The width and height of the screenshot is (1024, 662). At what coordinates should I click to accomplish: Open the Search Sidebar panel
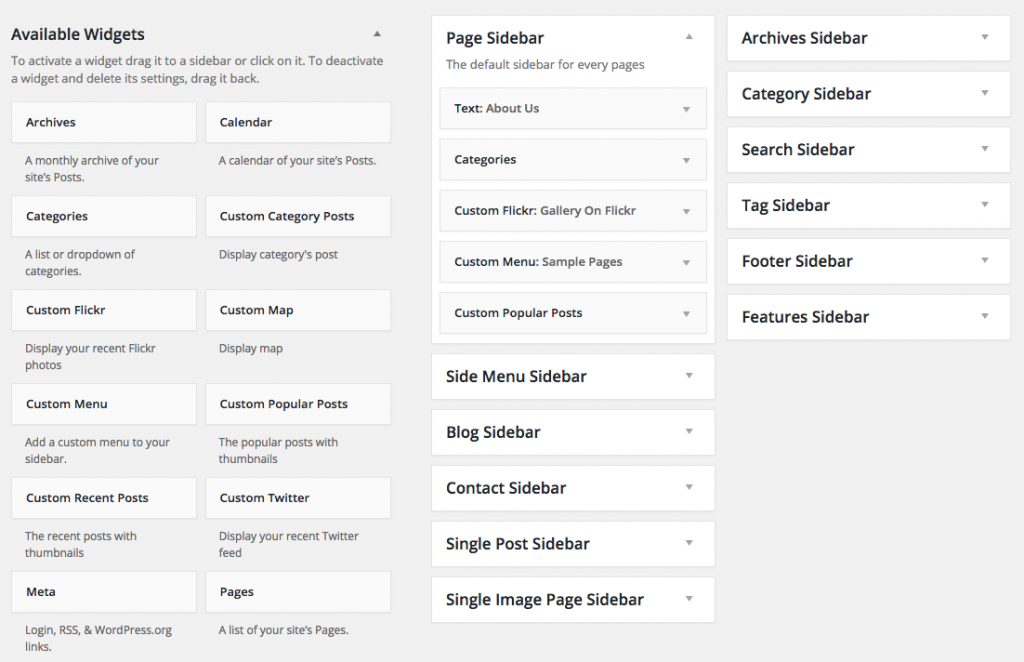coord(984,150)
